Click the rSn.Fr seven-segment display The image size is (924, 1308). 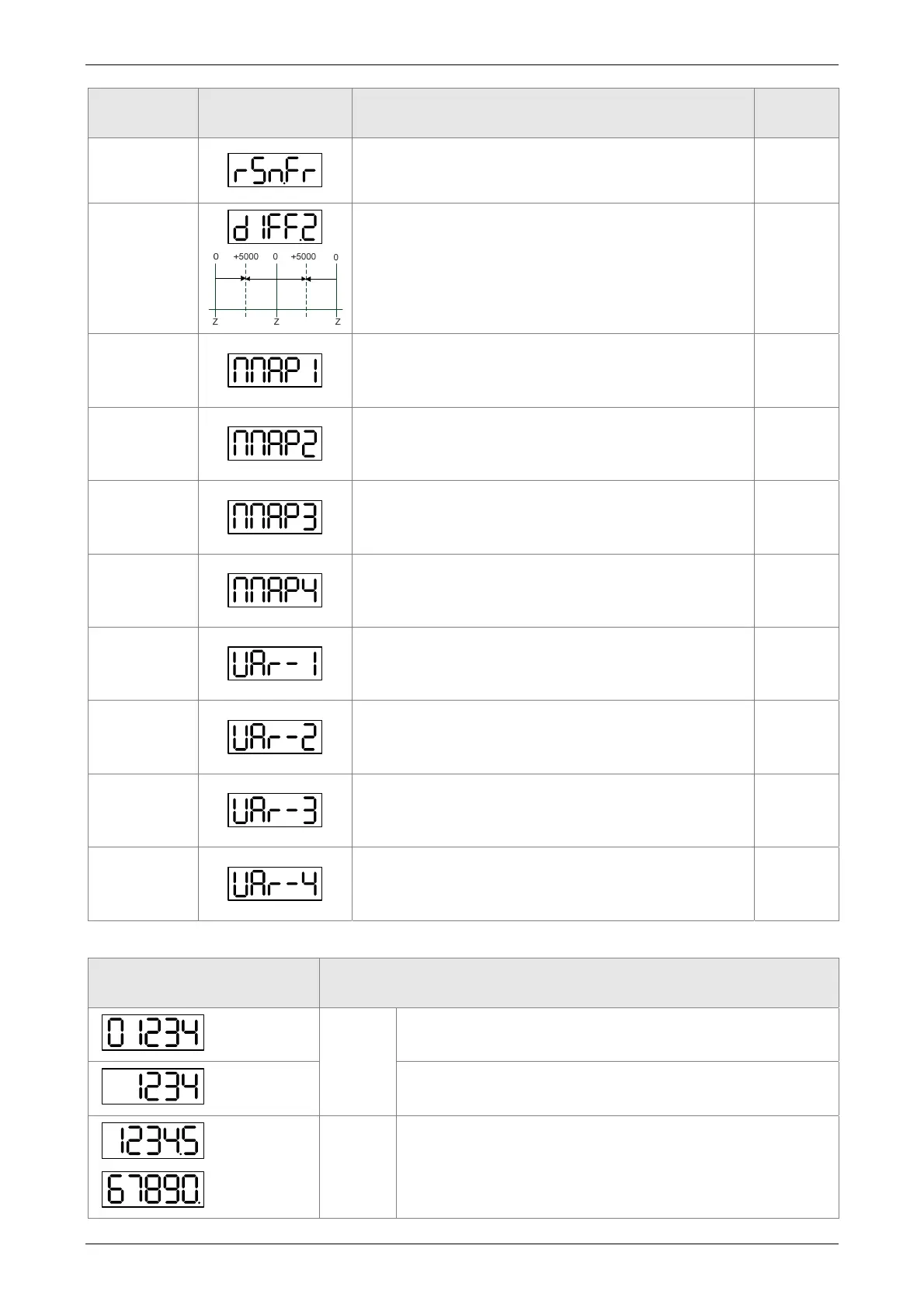(x=275, y=170)
